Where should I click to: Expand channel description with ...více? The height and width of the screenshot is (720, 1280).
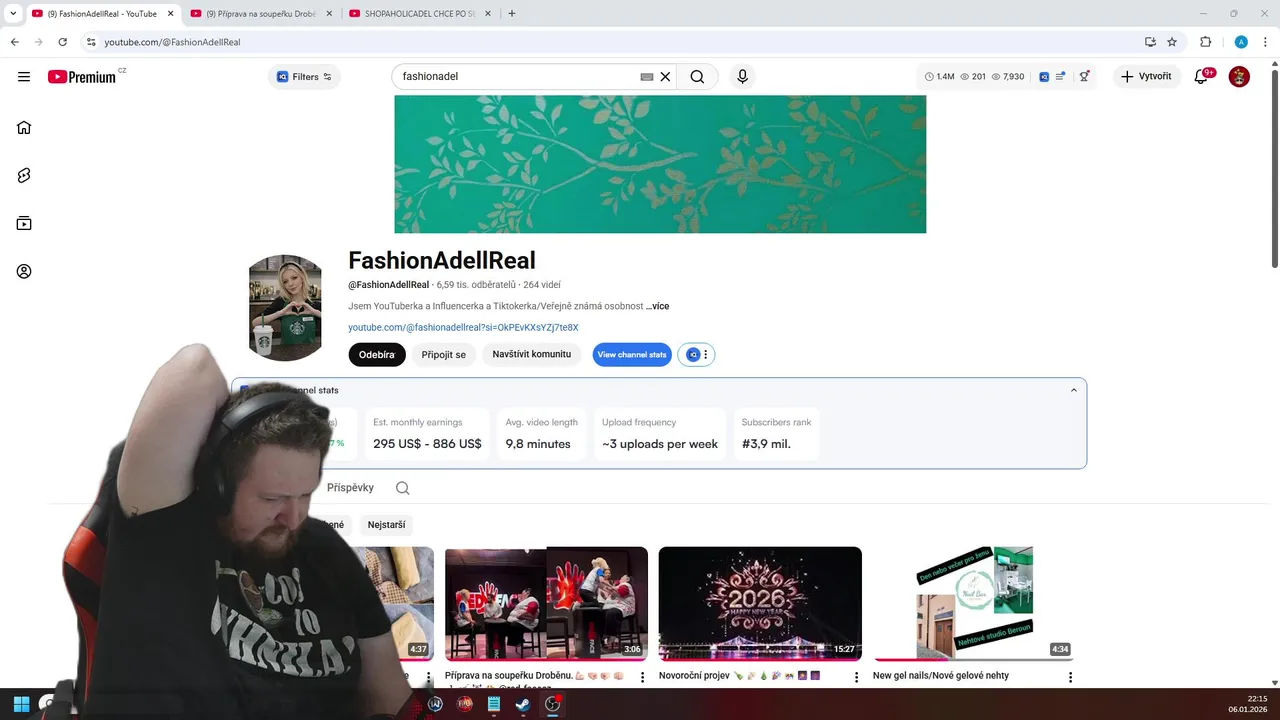point(657,306)
